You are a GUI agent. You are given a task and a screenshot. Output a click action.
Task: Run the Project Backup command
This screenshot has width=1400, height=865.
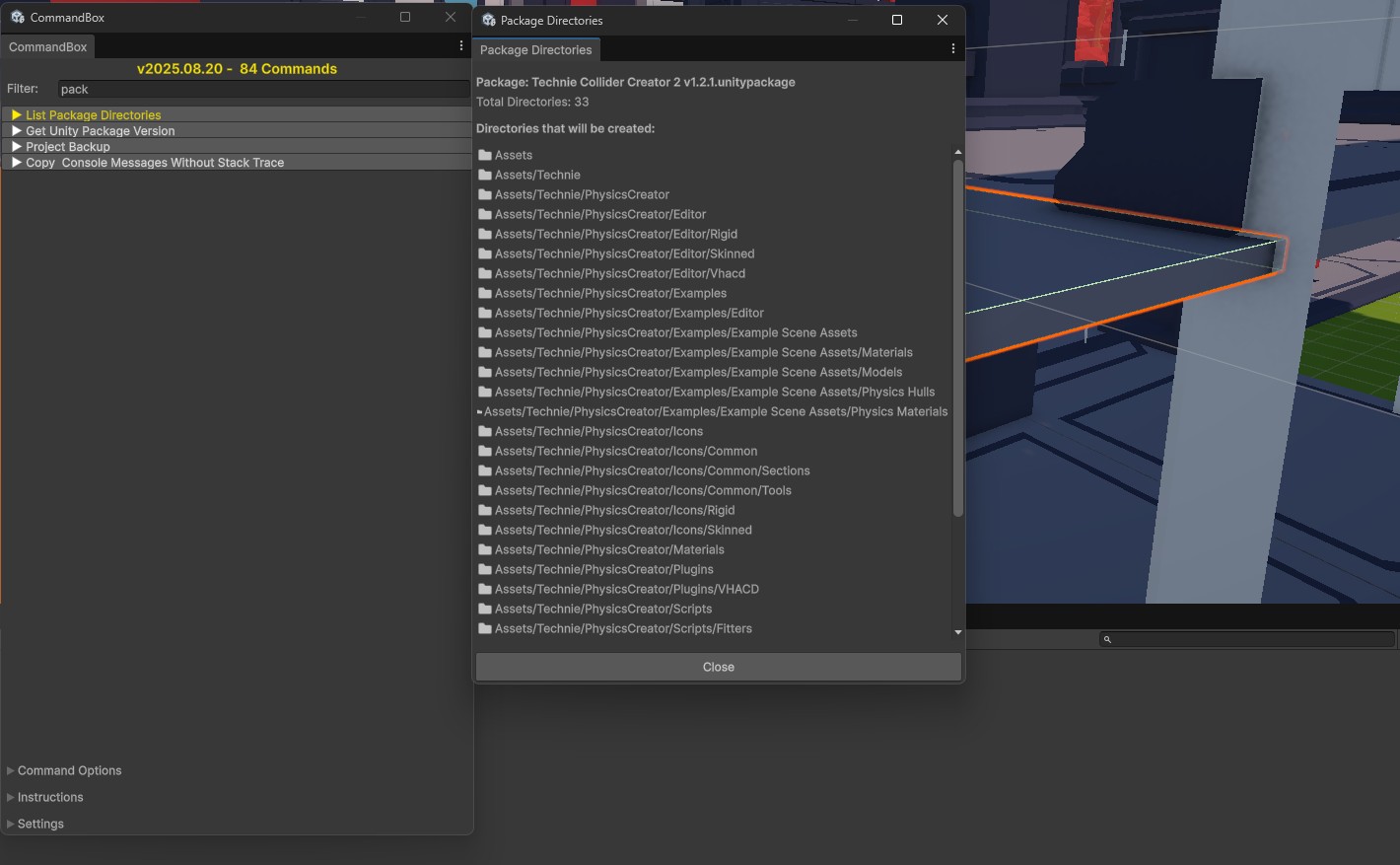[x=237, y=147]
